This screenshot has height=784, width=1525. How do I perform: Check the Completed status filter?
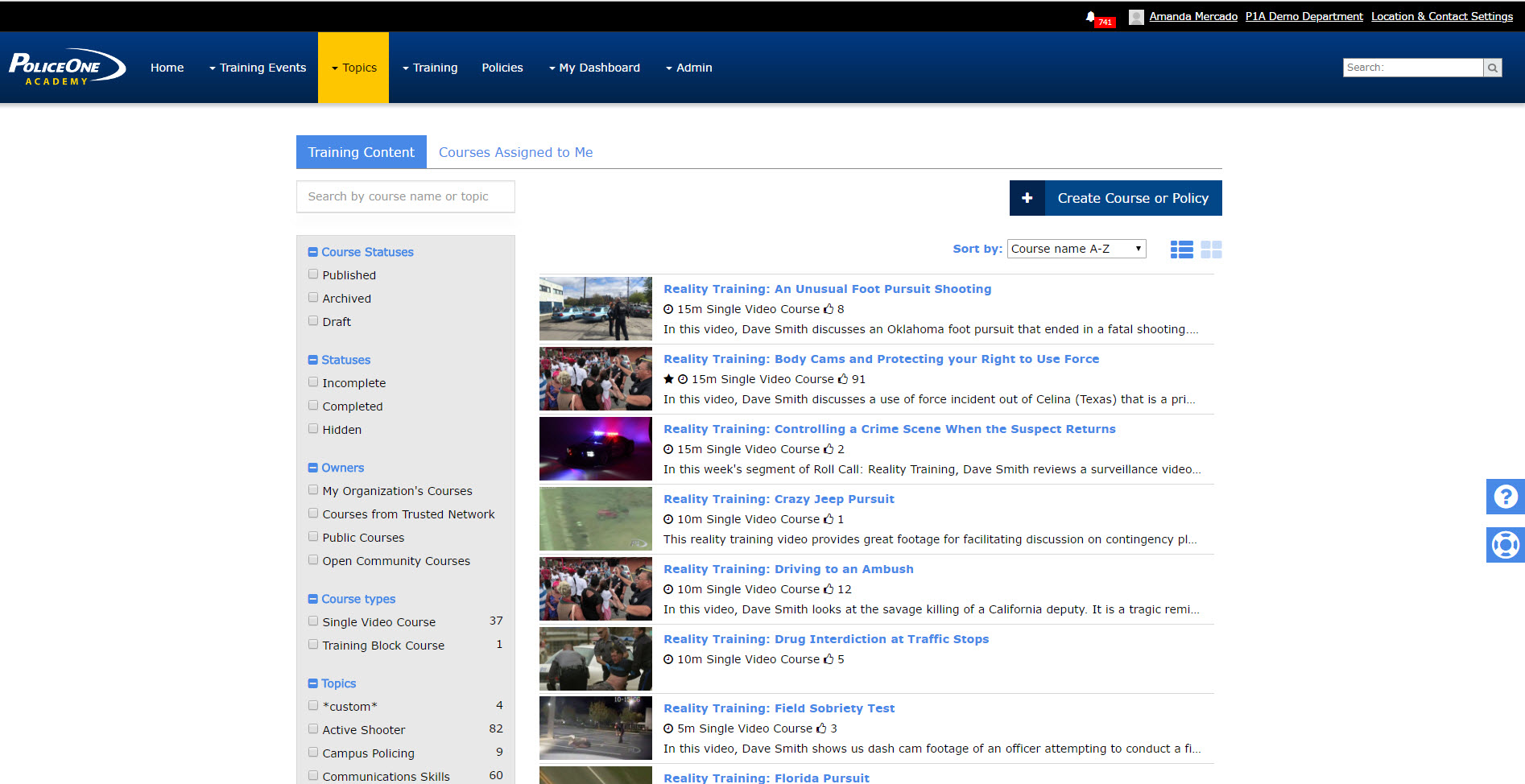pyautogui.click(x=313, y=406)
